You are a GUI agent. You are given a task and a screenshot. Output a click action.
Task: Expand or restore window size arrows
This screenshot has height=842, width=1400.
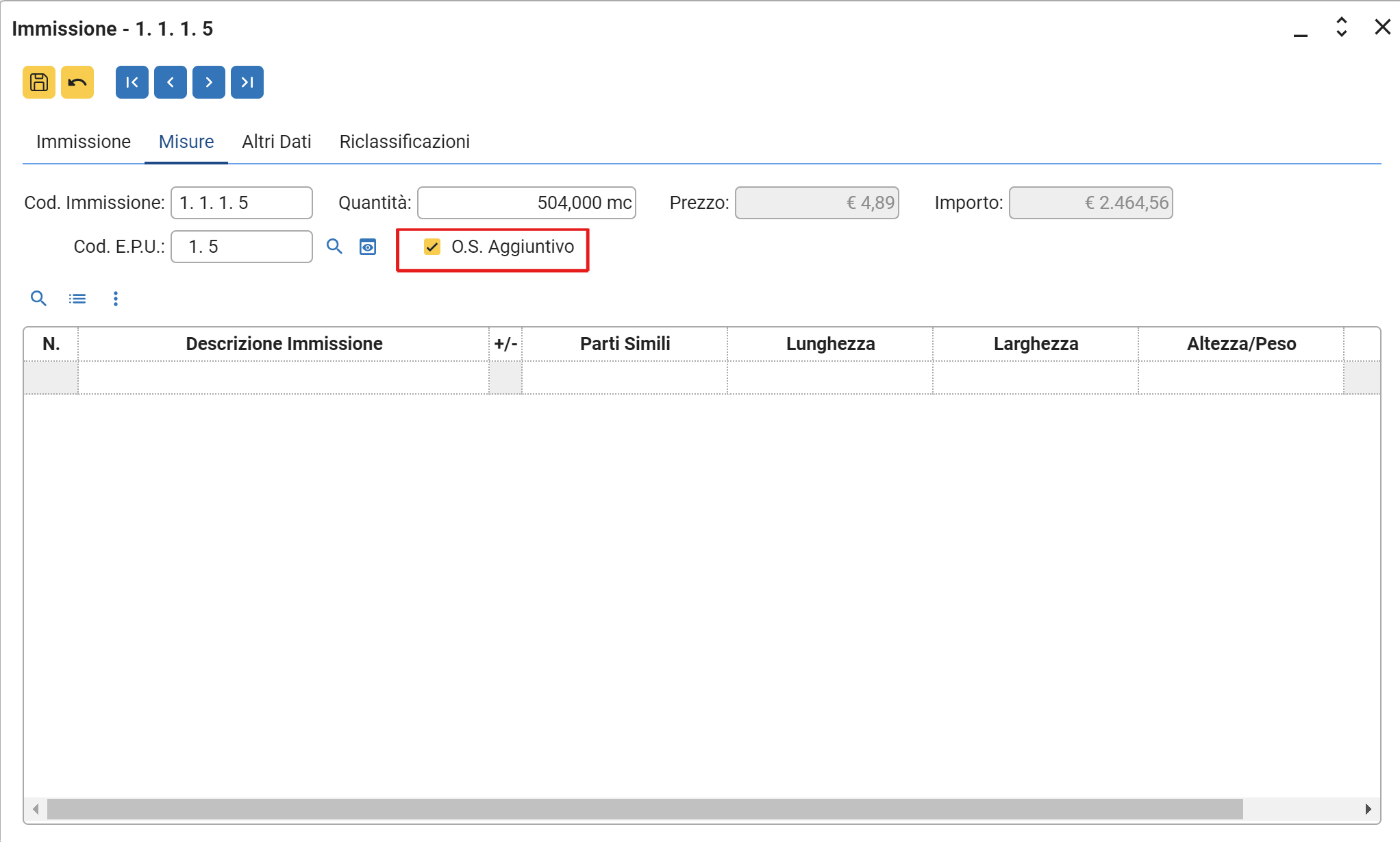coord(1342,27)
